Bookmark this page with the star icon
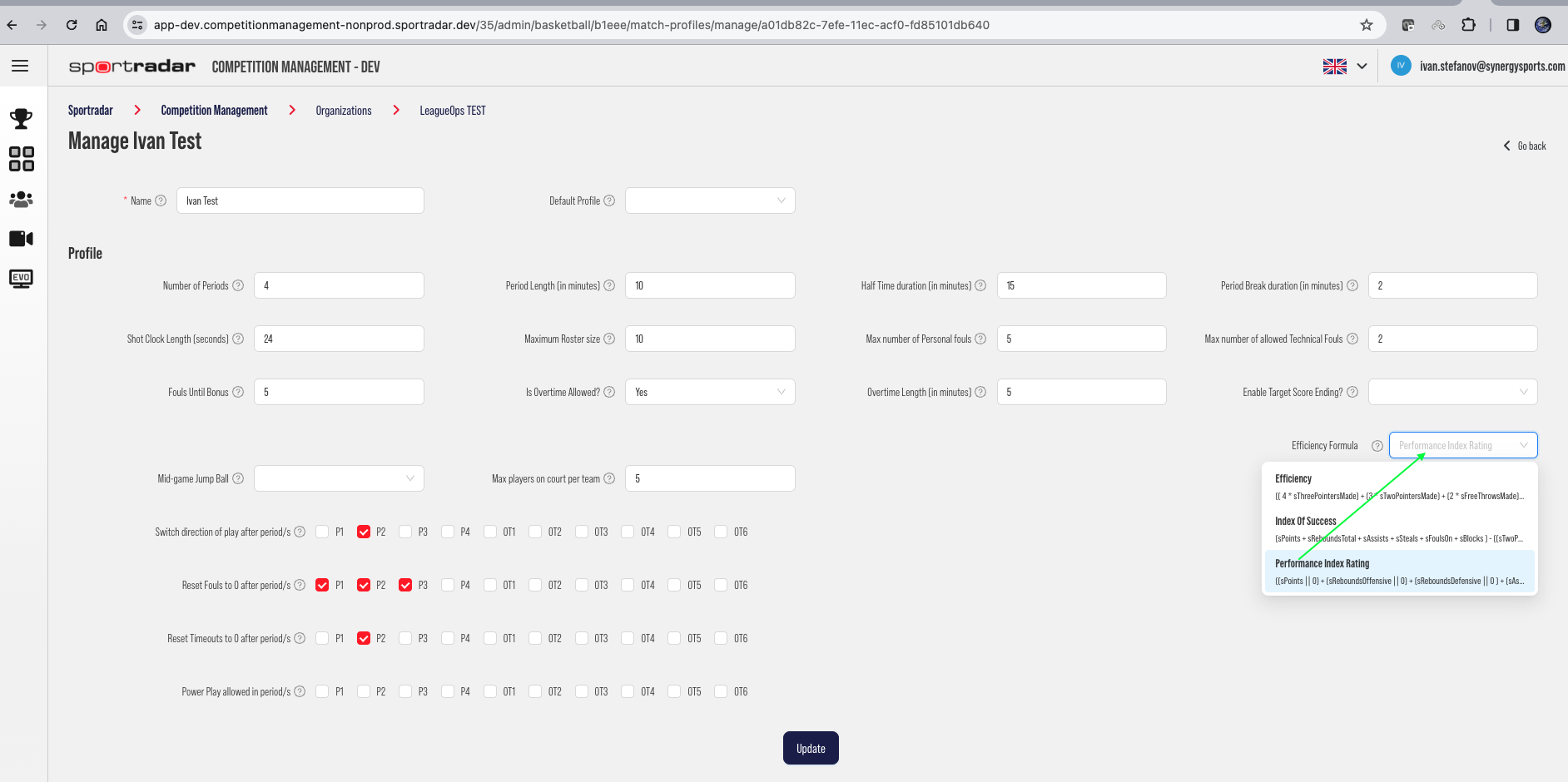Screen dimensions: 1568x782 pos(1367,25)
